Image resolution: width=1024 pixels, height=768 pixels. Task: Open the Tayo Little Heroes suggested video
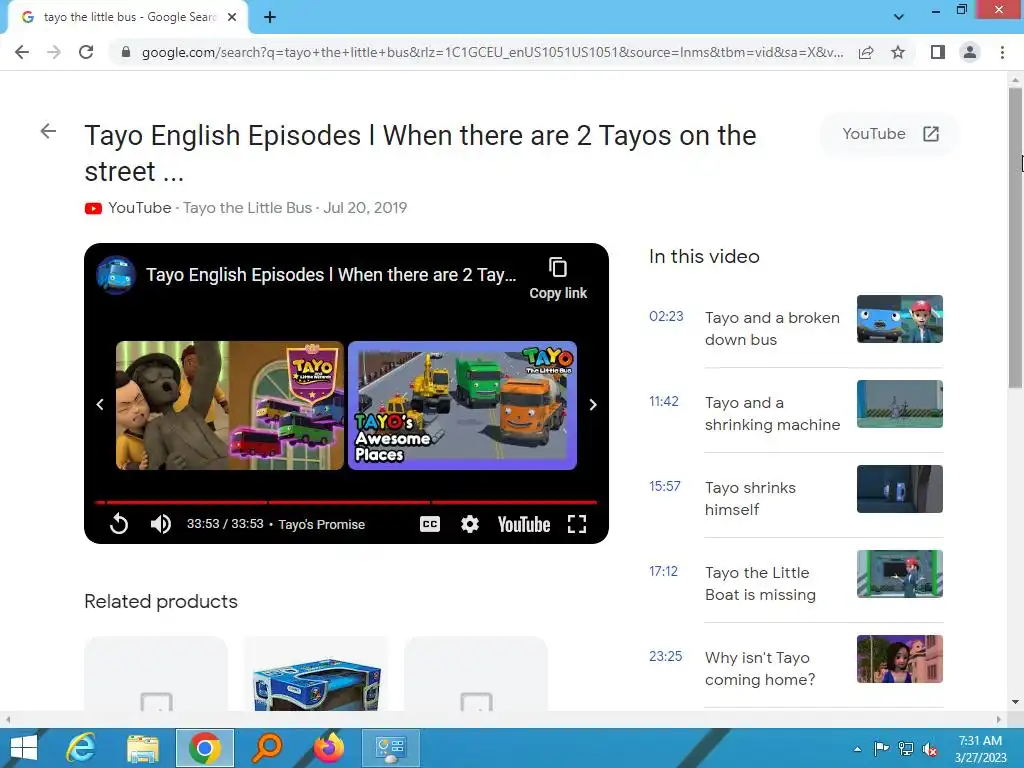pos(230,406)
